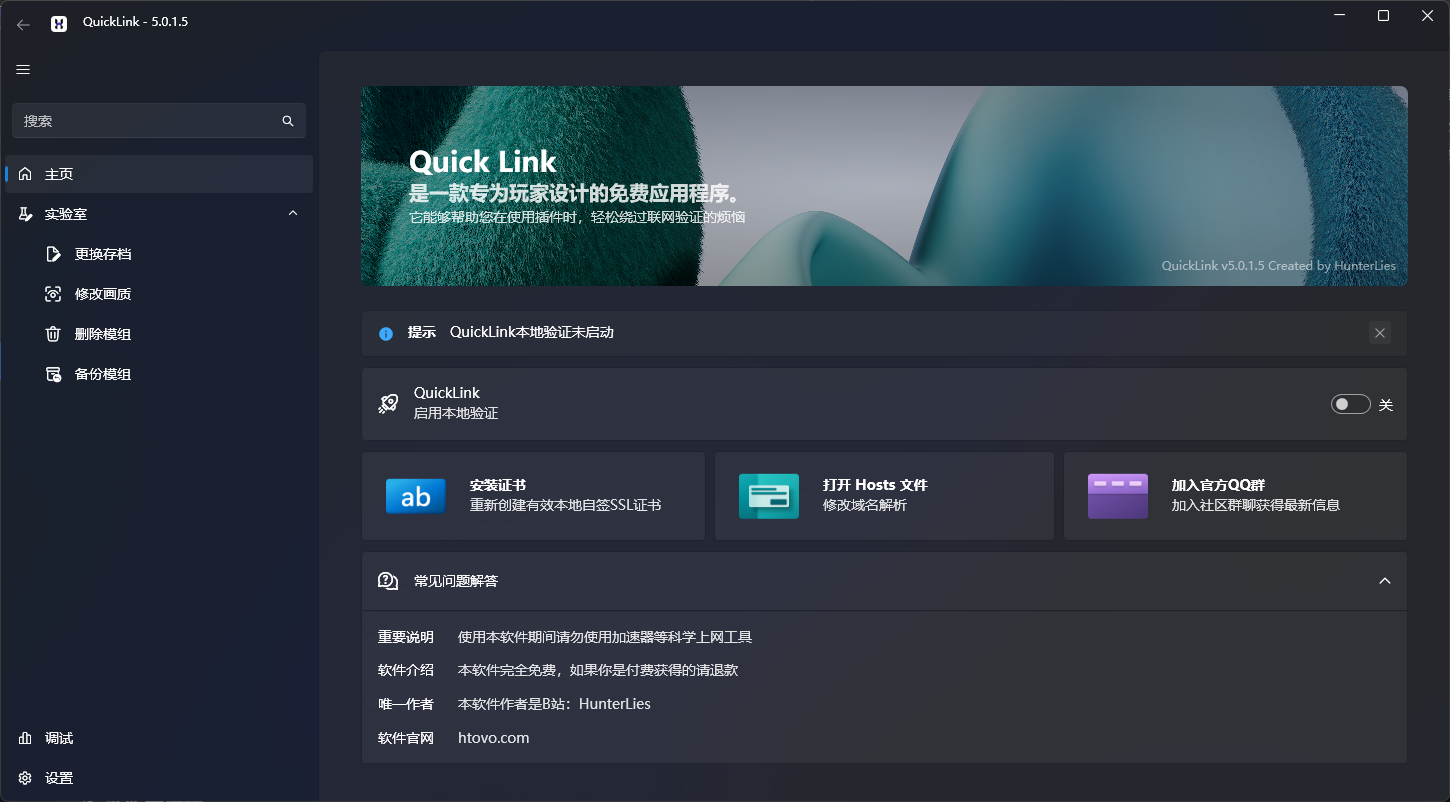Screen dimensions: 1450x802
Task: Click the blue ab certificate icon
Action: [416, 496]
